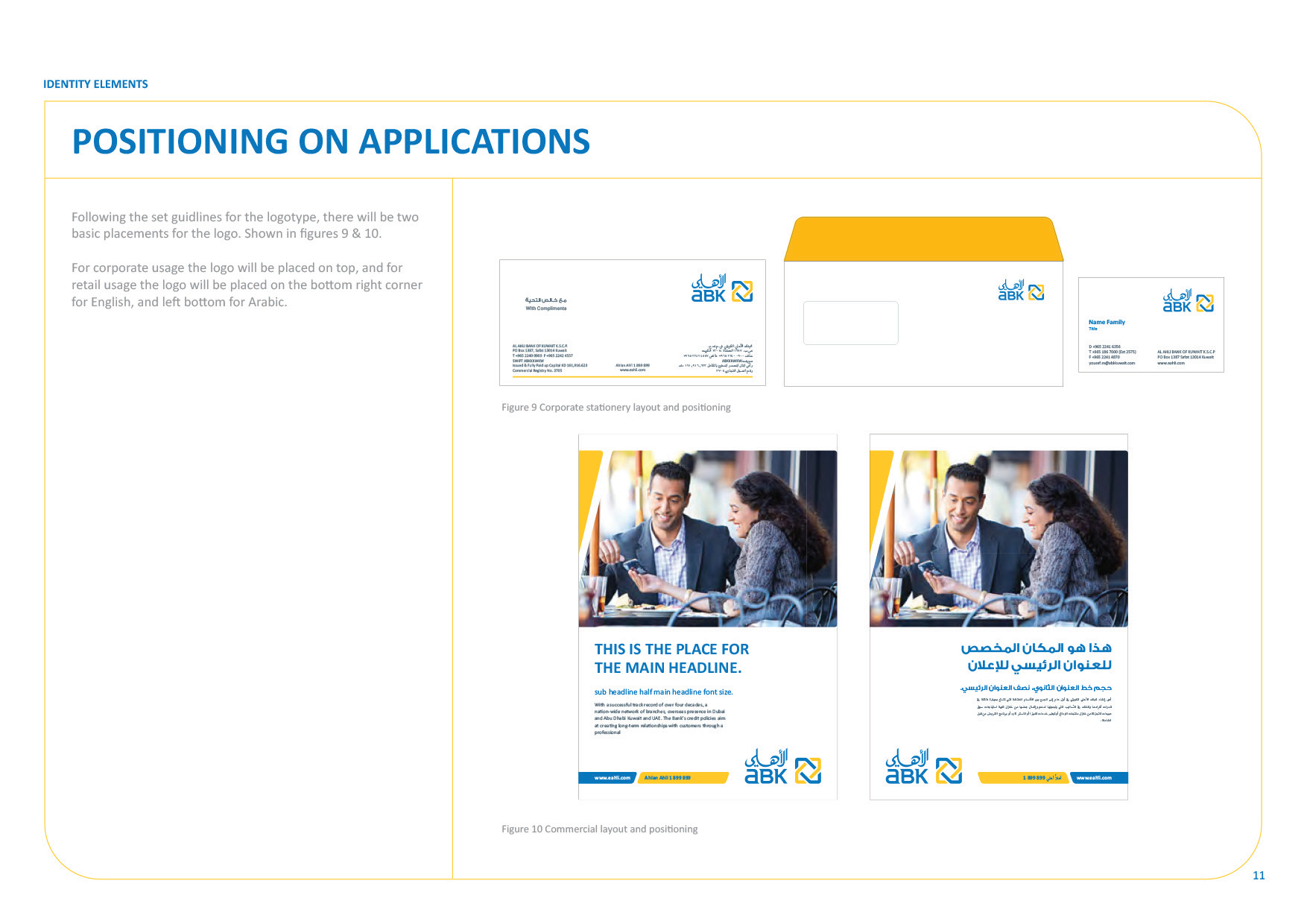Open the www.eahli.com link in the English ad
The height and width of the screenshot is (924, 1307).
tap(611, 778)
